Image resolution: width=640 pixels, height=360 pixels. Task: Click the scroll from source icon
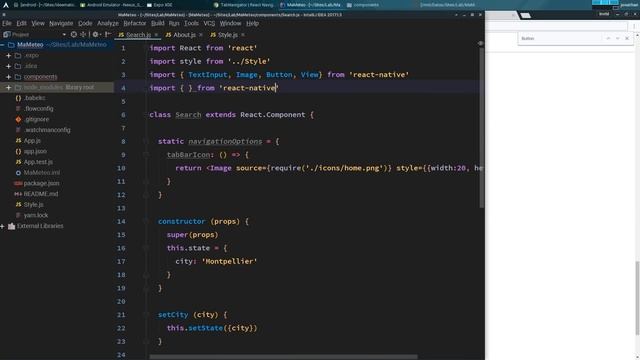point(74,35)
